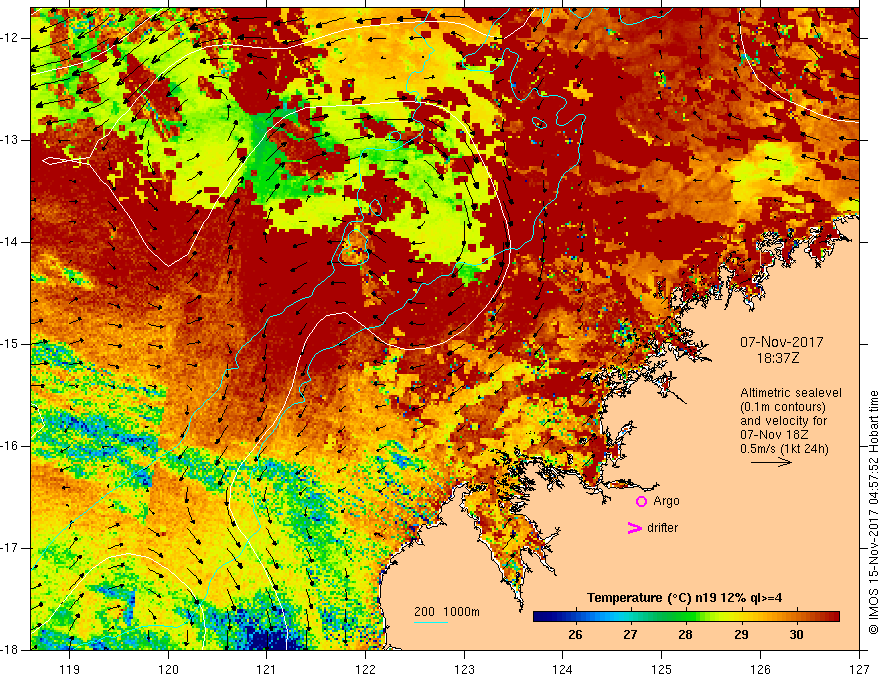Viewport: 880px width, 680px height.
Task: Click the magenta drifter arrowhead legend symbol
Action: pos(634,528)
